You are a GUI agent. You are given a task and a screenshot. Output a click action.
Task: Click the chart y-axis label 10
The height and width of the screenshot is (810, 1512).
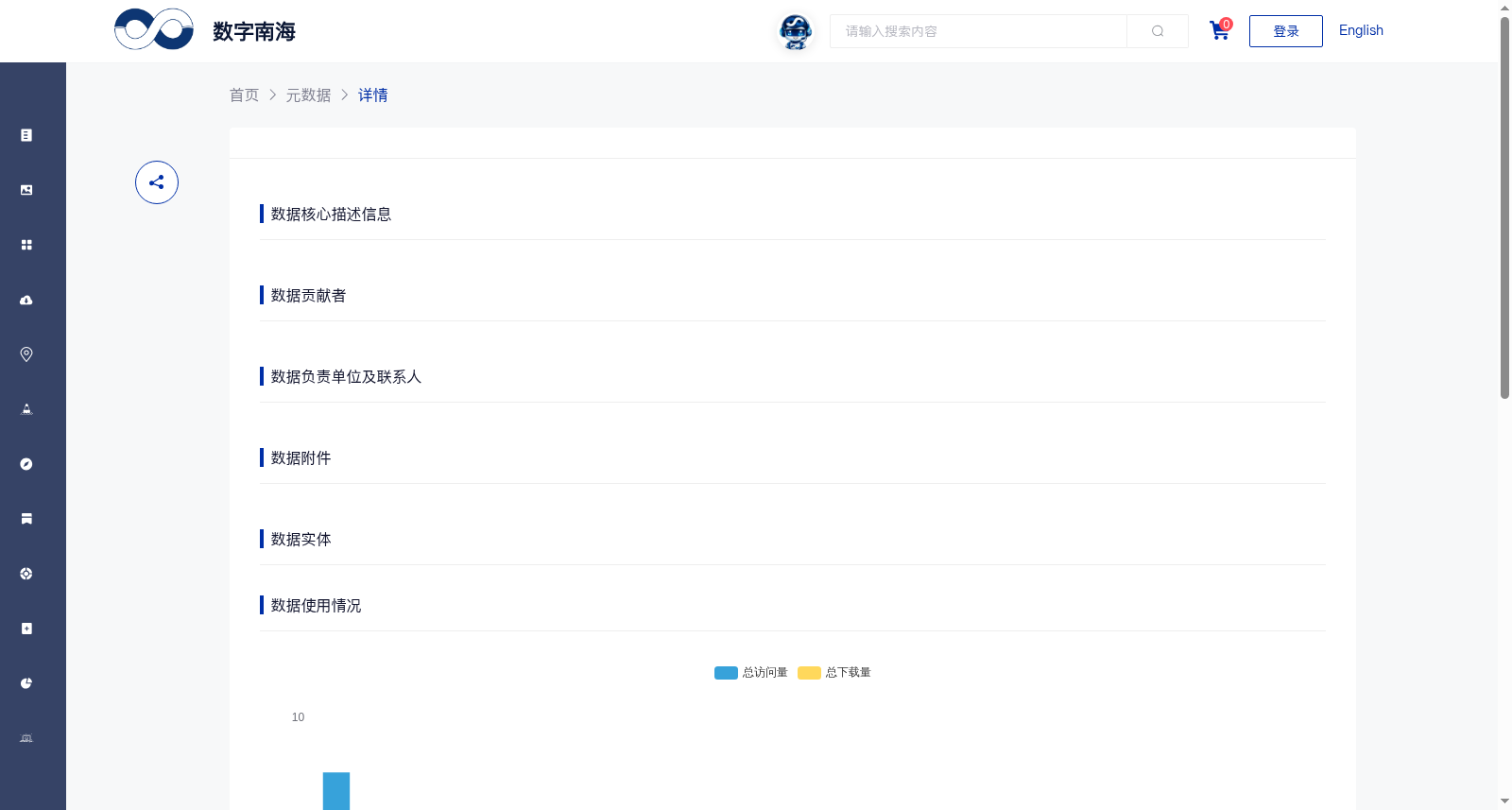point(298,717)
